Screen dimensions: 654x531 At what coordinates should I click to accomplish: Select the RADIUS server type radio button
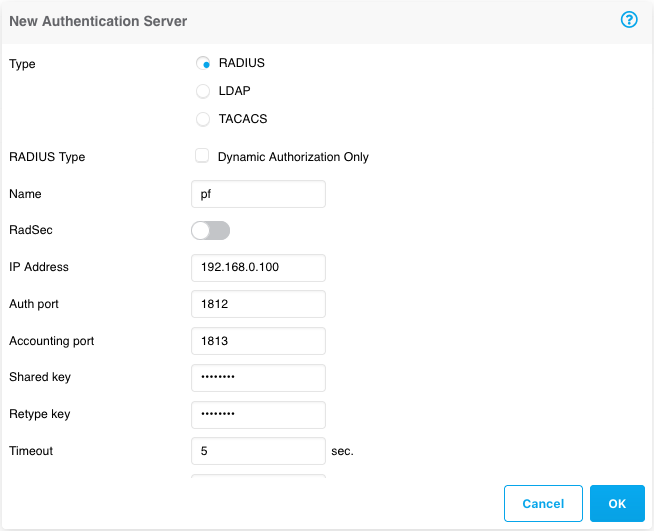[203, 63]
